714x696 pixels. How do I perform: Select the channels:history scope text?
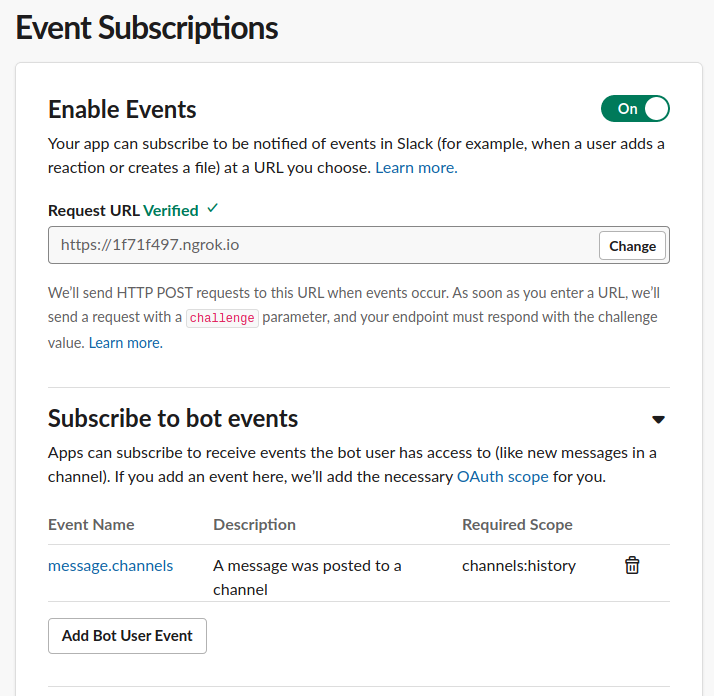point(519,566)
